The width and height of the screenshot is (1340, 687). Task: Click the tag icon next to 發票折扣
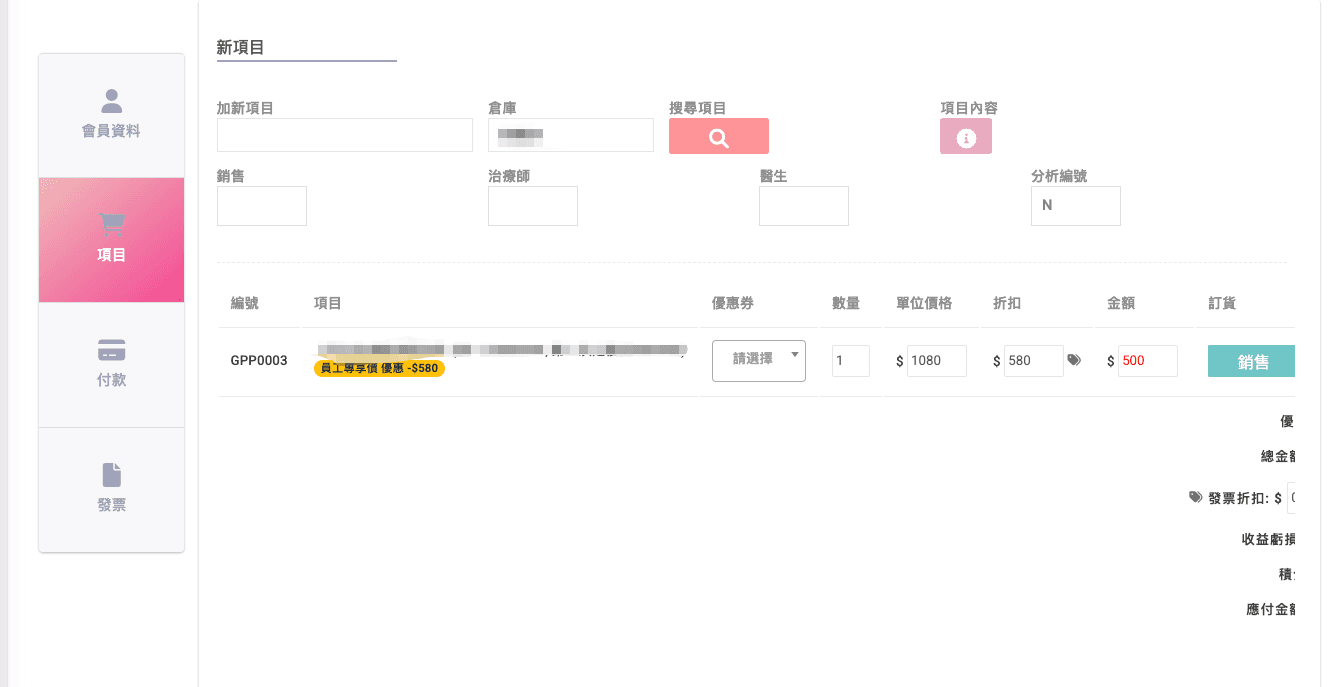pyautogui.click(x=1195, y=497)
